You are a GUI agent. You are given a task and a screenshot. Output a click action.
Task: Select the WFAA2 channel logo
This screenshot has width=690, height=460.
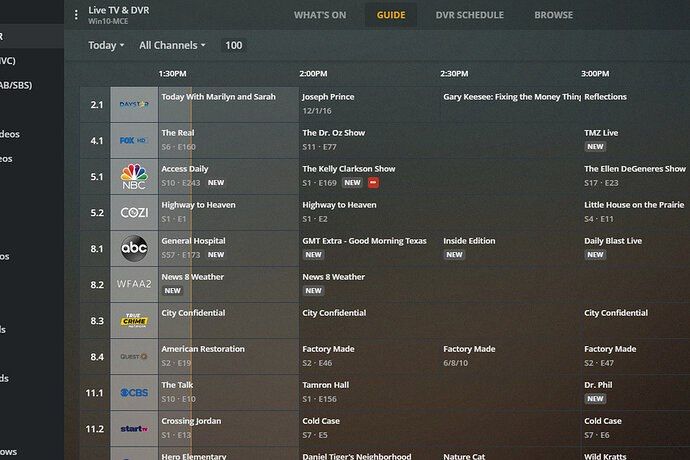pyautogui.click(x=134, y=284)
